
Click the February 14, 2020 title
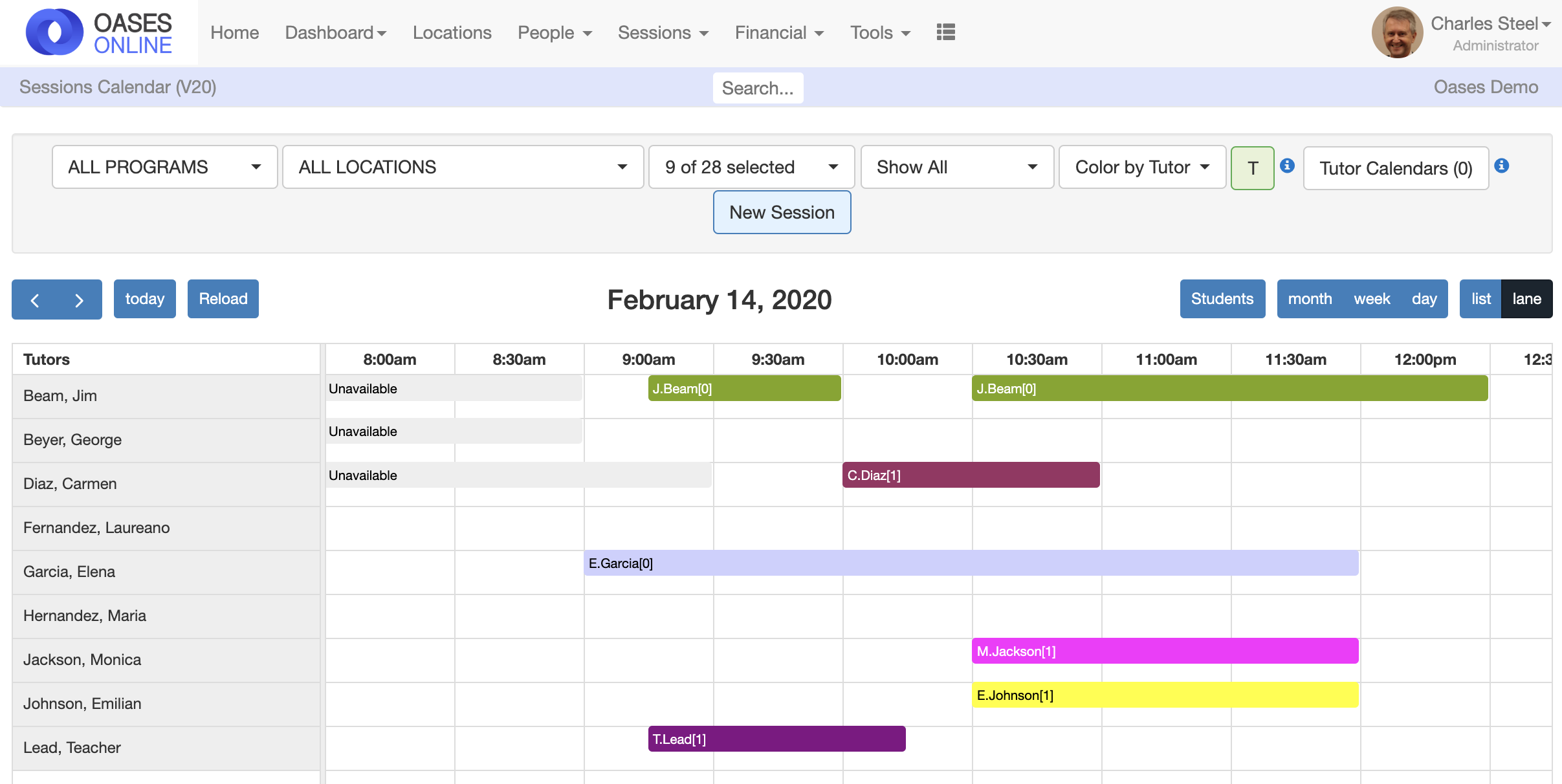(719, 299)
